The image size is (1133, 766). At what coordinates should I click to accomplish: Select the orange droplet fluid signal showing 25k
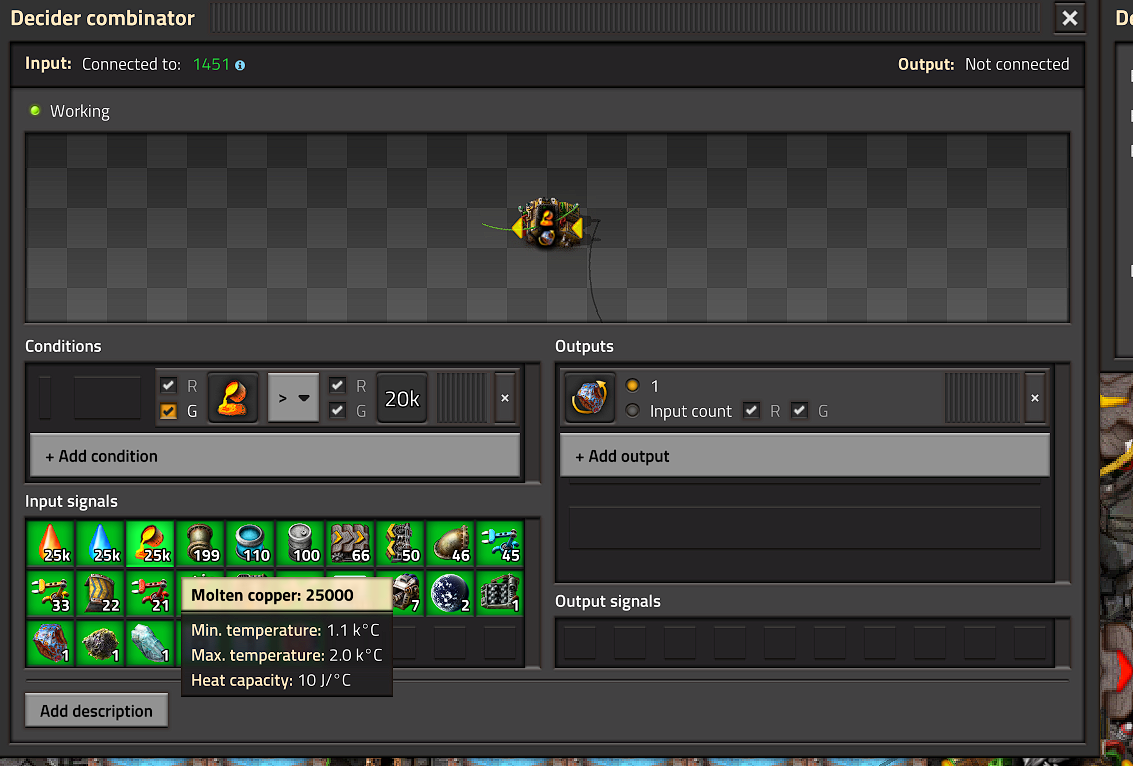50,543
